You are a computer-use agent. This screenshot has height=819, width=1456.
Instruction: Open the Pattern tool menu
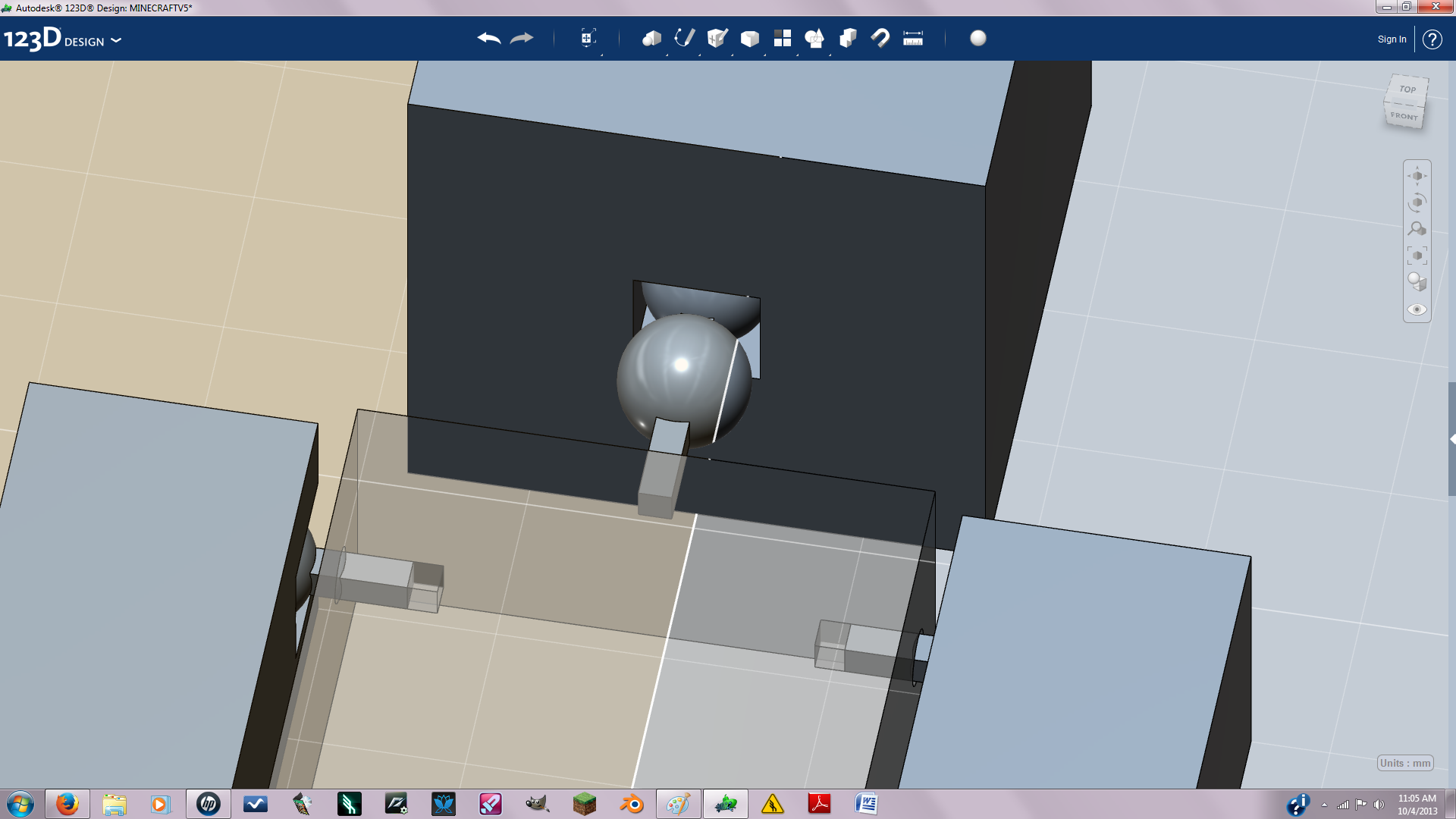tap(783, 38)
